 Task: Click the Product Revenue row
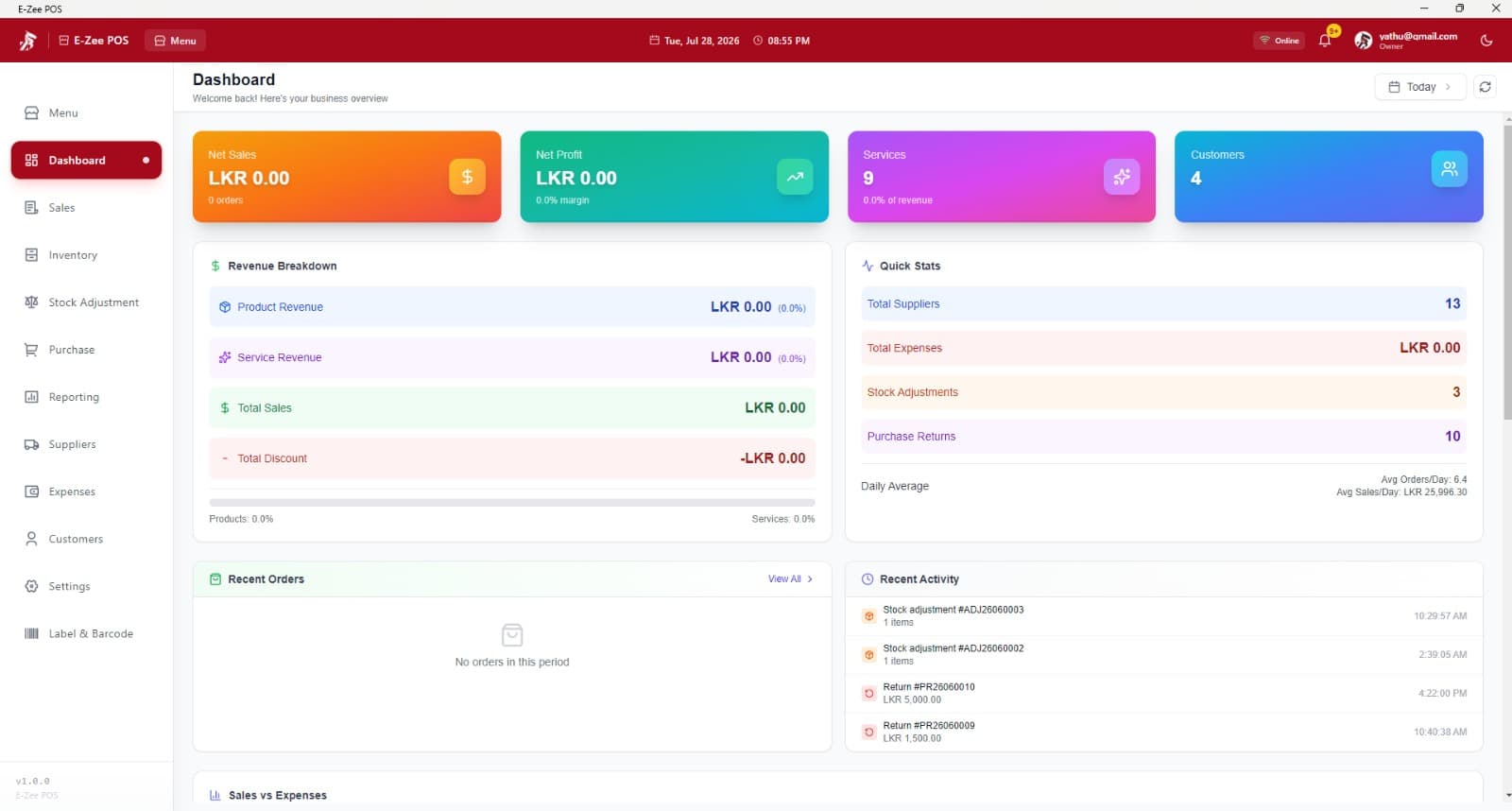[512, 307]
